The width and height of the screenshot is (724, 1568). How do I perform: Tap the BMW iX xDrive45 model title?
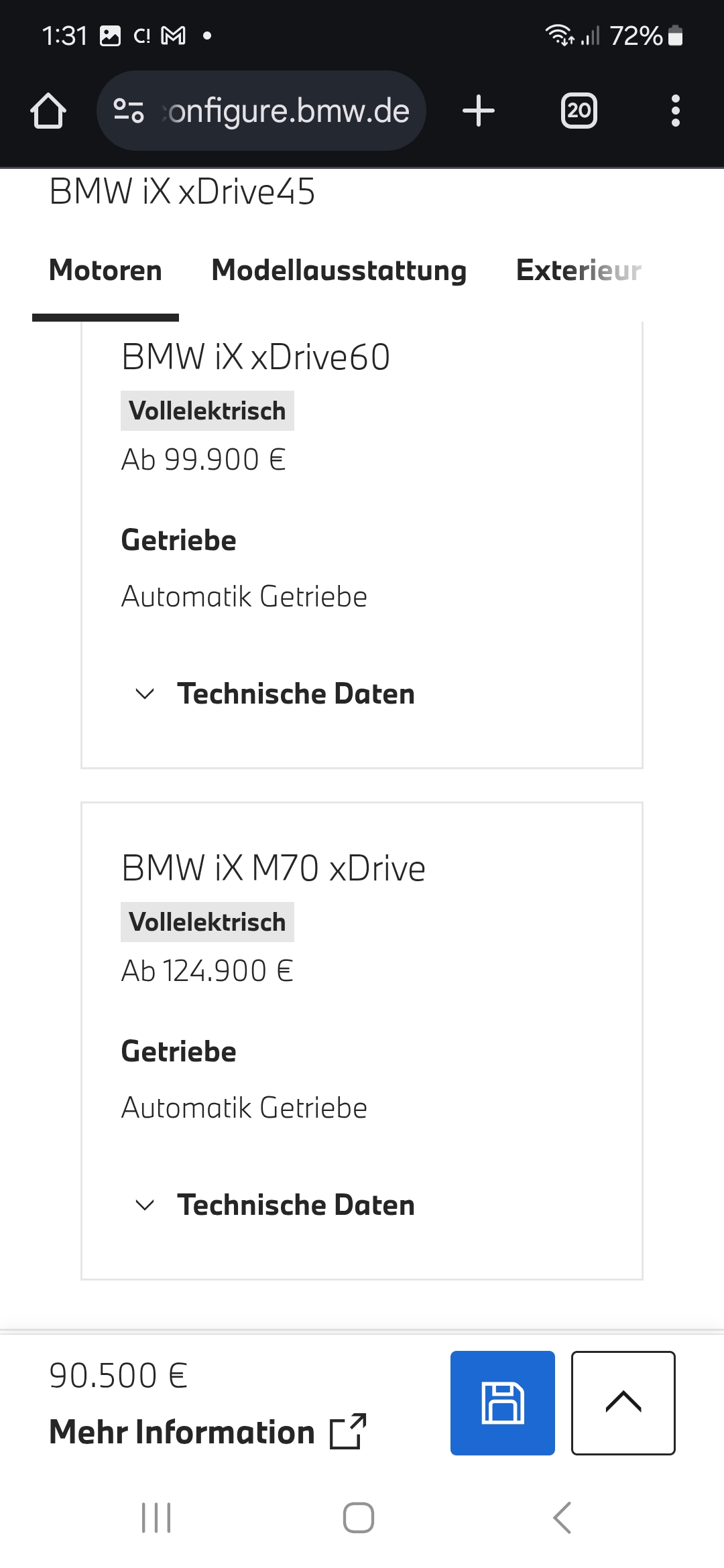click(x=182, y=192)
